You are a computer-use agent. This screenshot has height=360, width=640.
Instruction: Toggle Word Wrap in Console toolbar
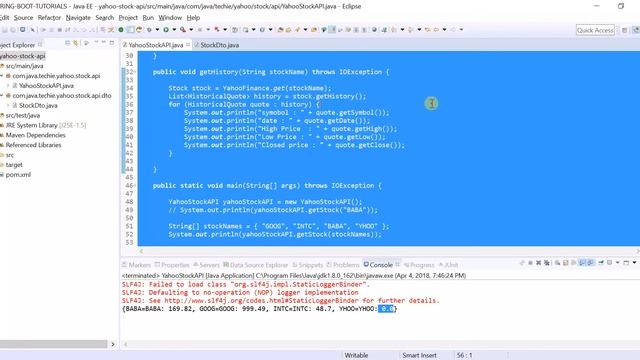[573, 262]
